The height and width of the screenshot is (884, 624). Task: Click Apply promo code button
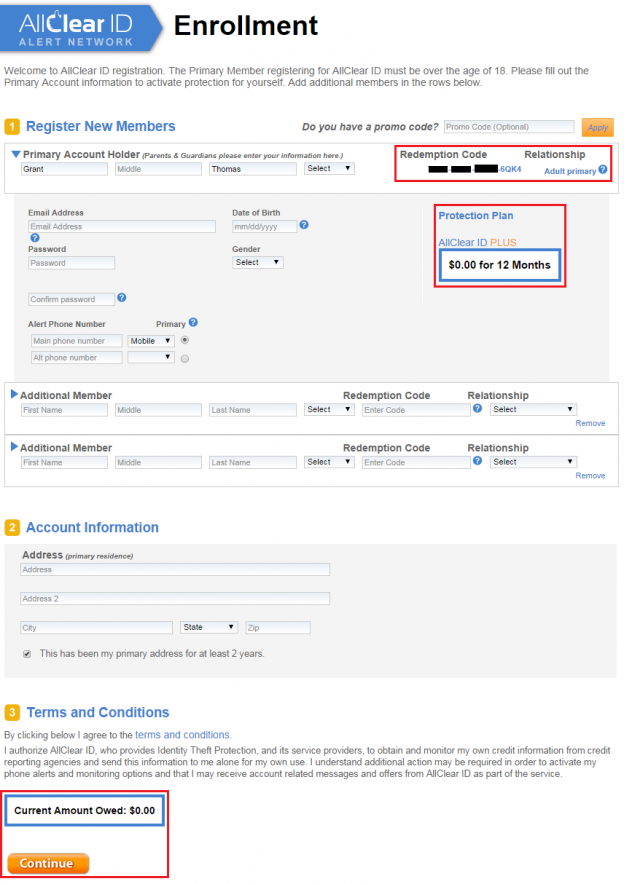[597, 128]
